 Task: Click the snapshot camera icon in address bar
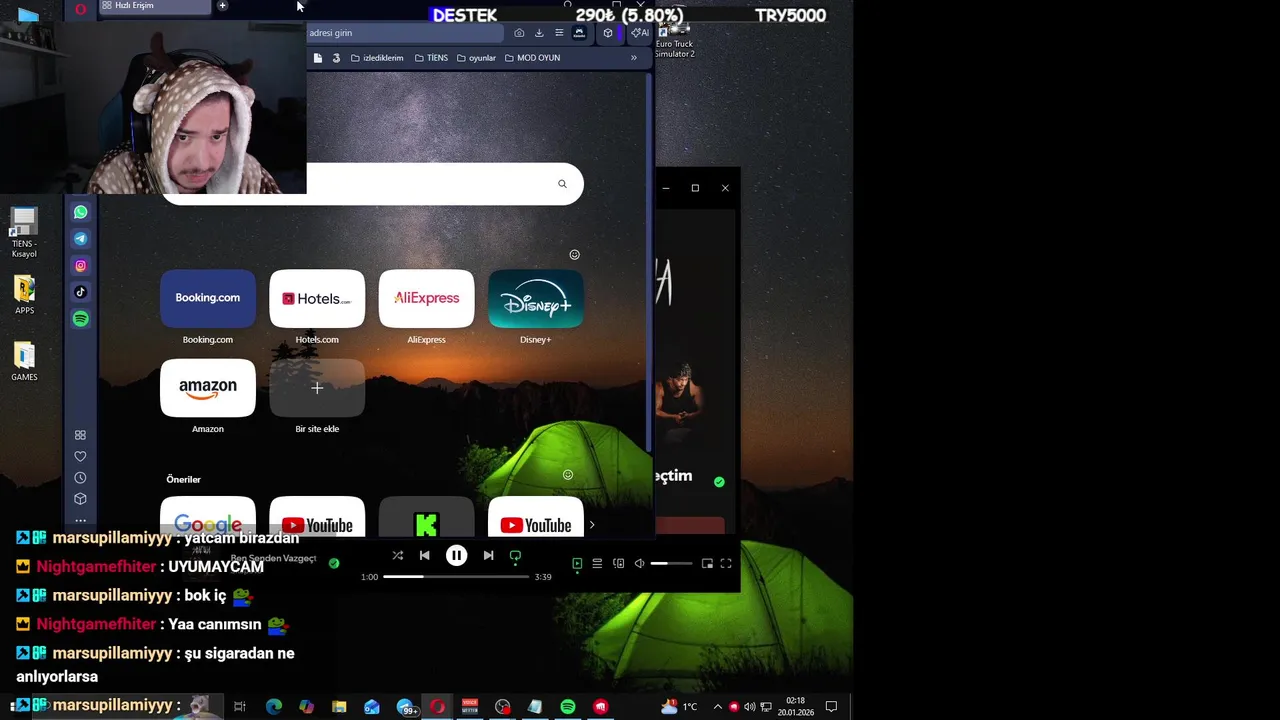pos(519,33)
